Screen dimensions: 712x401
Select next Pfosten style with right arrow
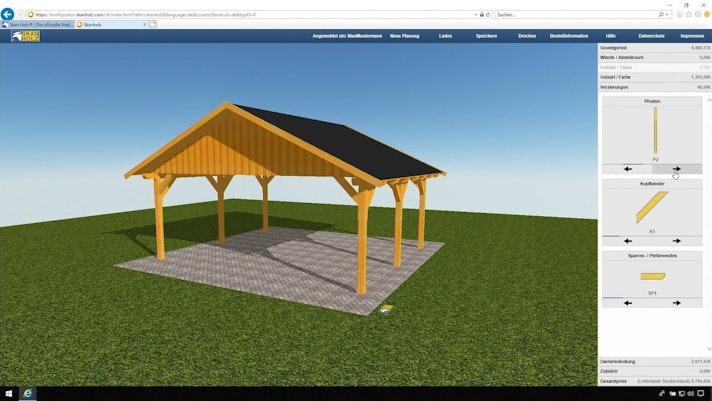pos(677,169)
